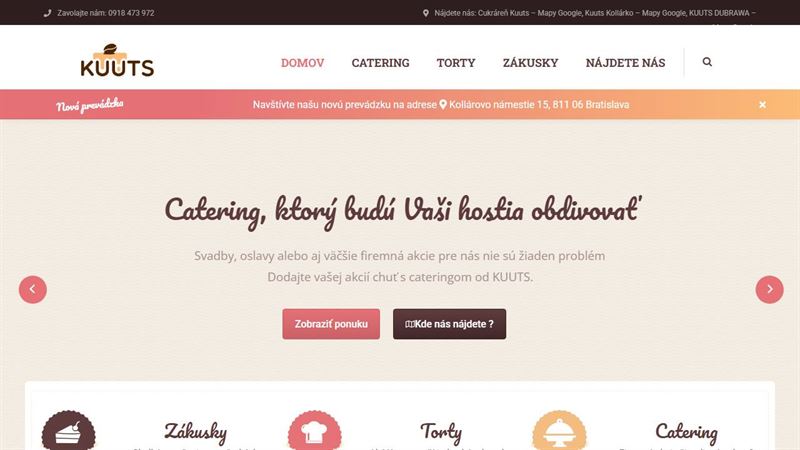Open NÁJDETE NÁS navigation item

point(625,63)
